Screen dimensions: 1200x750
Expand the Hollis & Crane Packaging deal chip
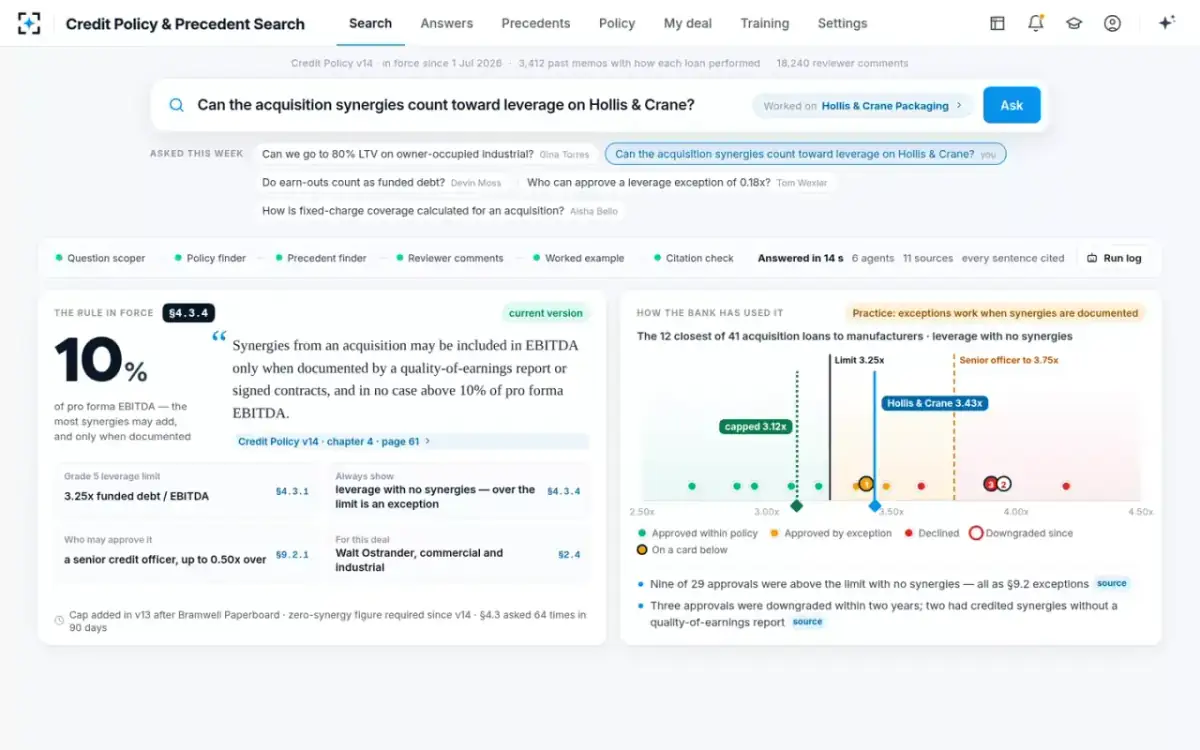point(862,105)
